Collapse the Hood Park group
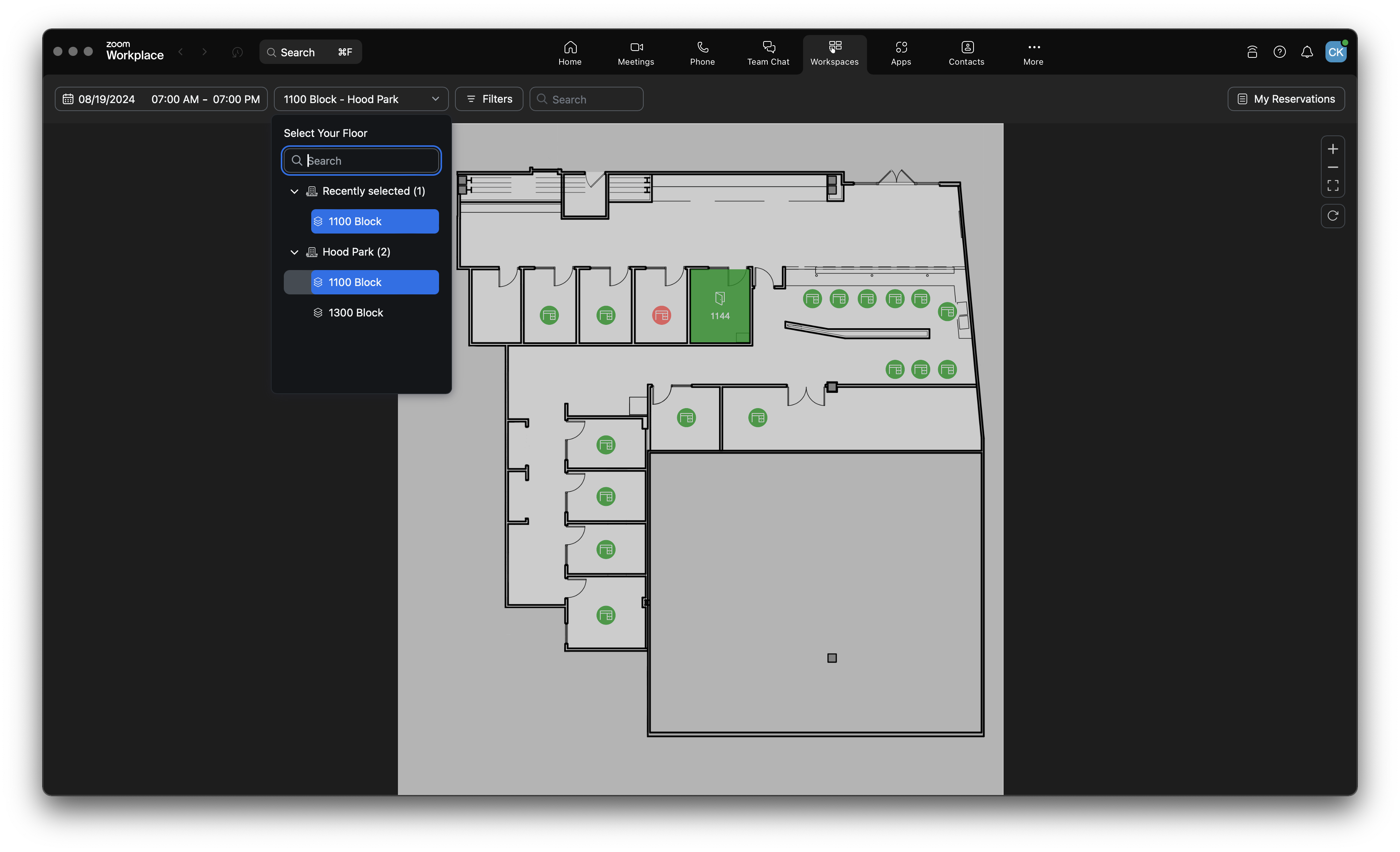This screenshot has width=1400, height=852. click(x=294, y=252)
